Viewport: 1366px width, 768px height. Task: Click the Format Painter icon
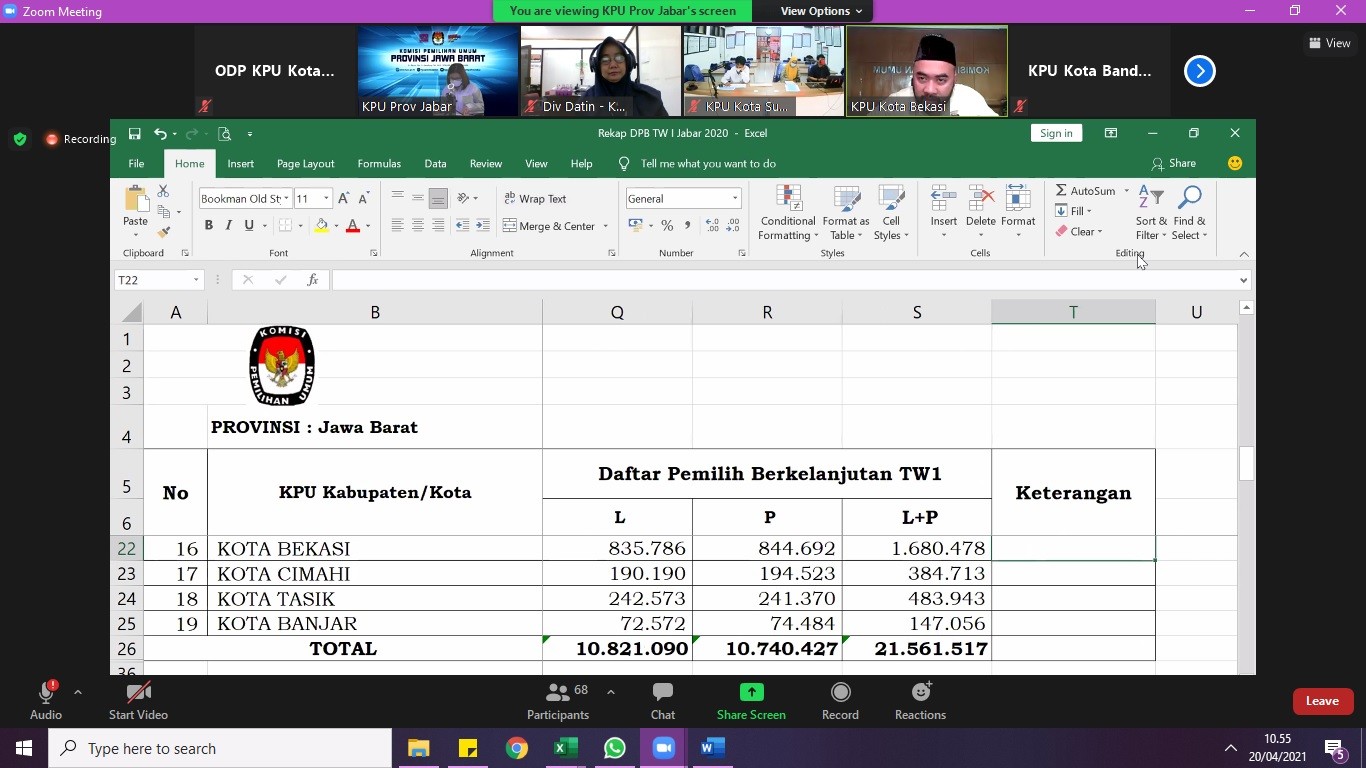tap(164, 232)
